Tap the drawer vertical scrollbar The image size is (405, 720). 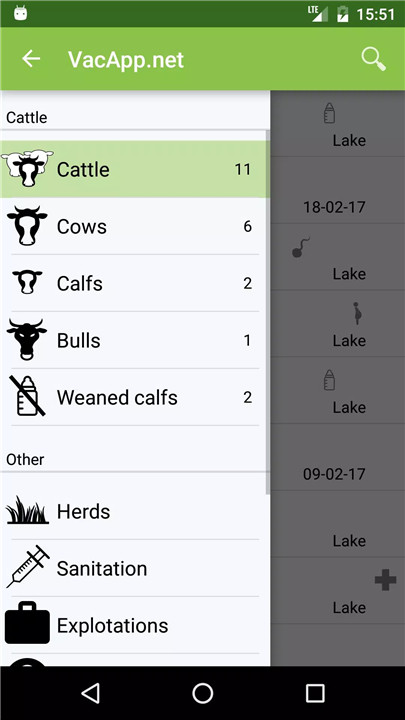click(x=268, y=312)
